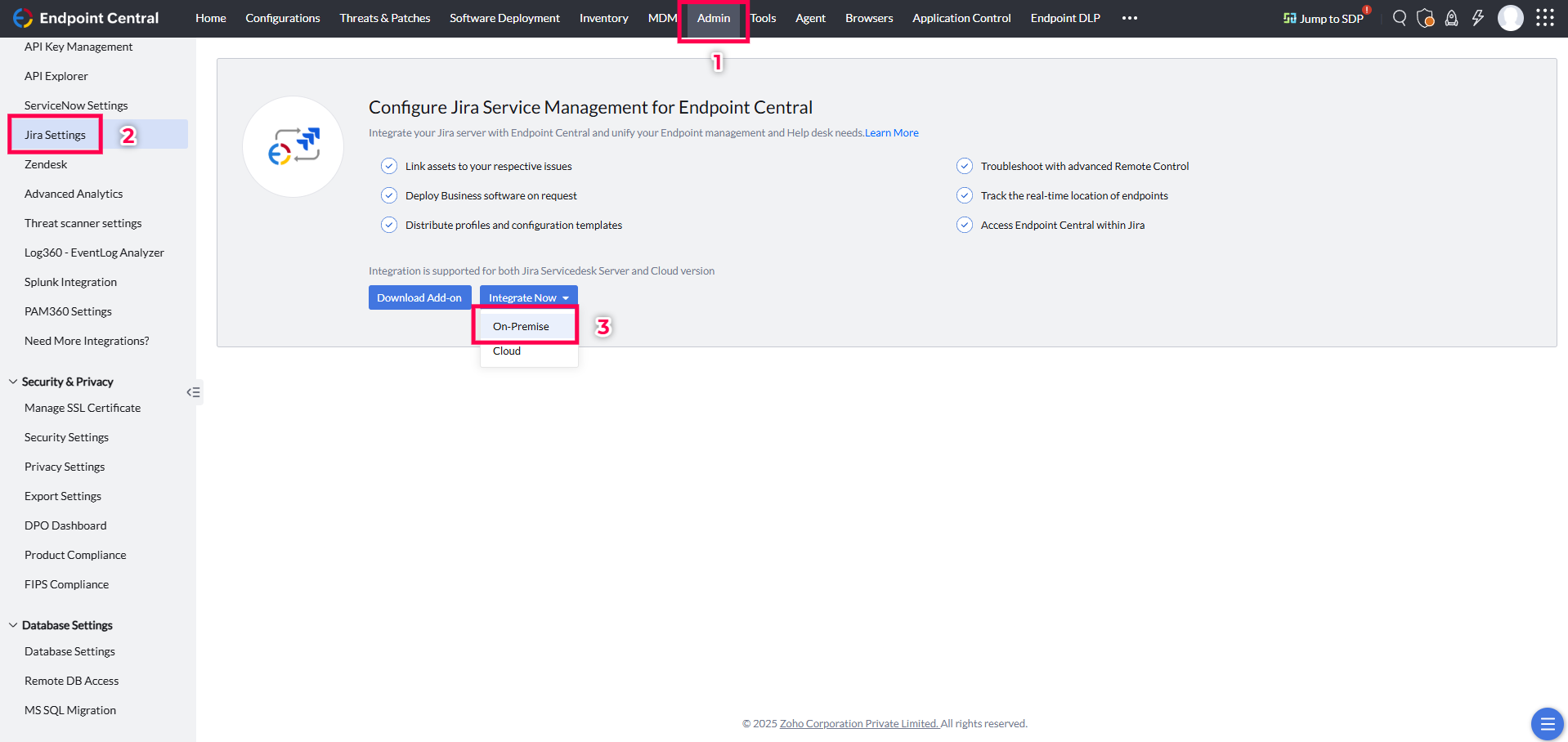Open the nine-dot apps grid icon
Screen dimensions: 1568x742
click(1545, 18)
